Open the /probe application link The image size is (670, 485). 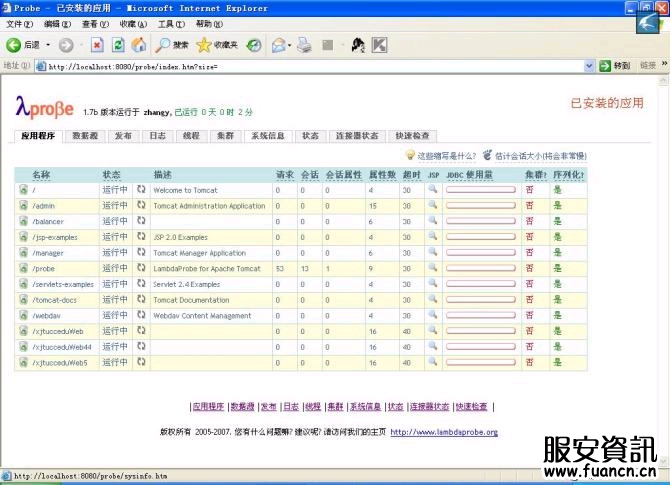[44, 269]
